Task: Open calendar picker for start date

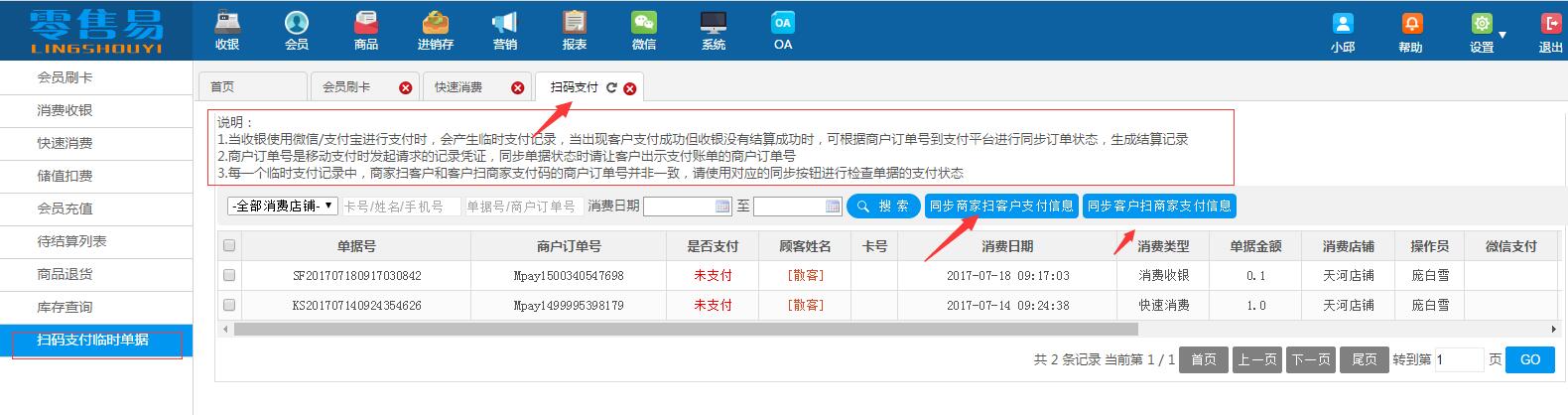Action: tap(722, 207)
